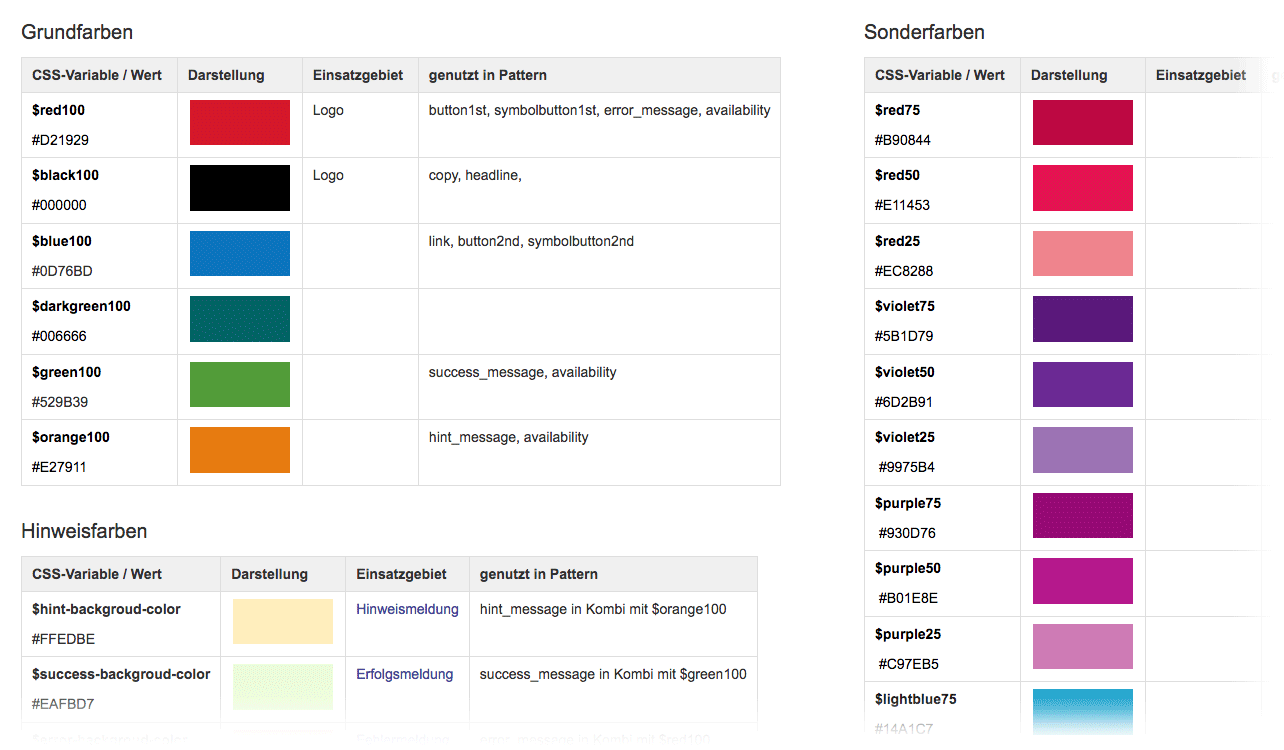
Task: Click the $red50 swatch
Action: [1083, 188]
